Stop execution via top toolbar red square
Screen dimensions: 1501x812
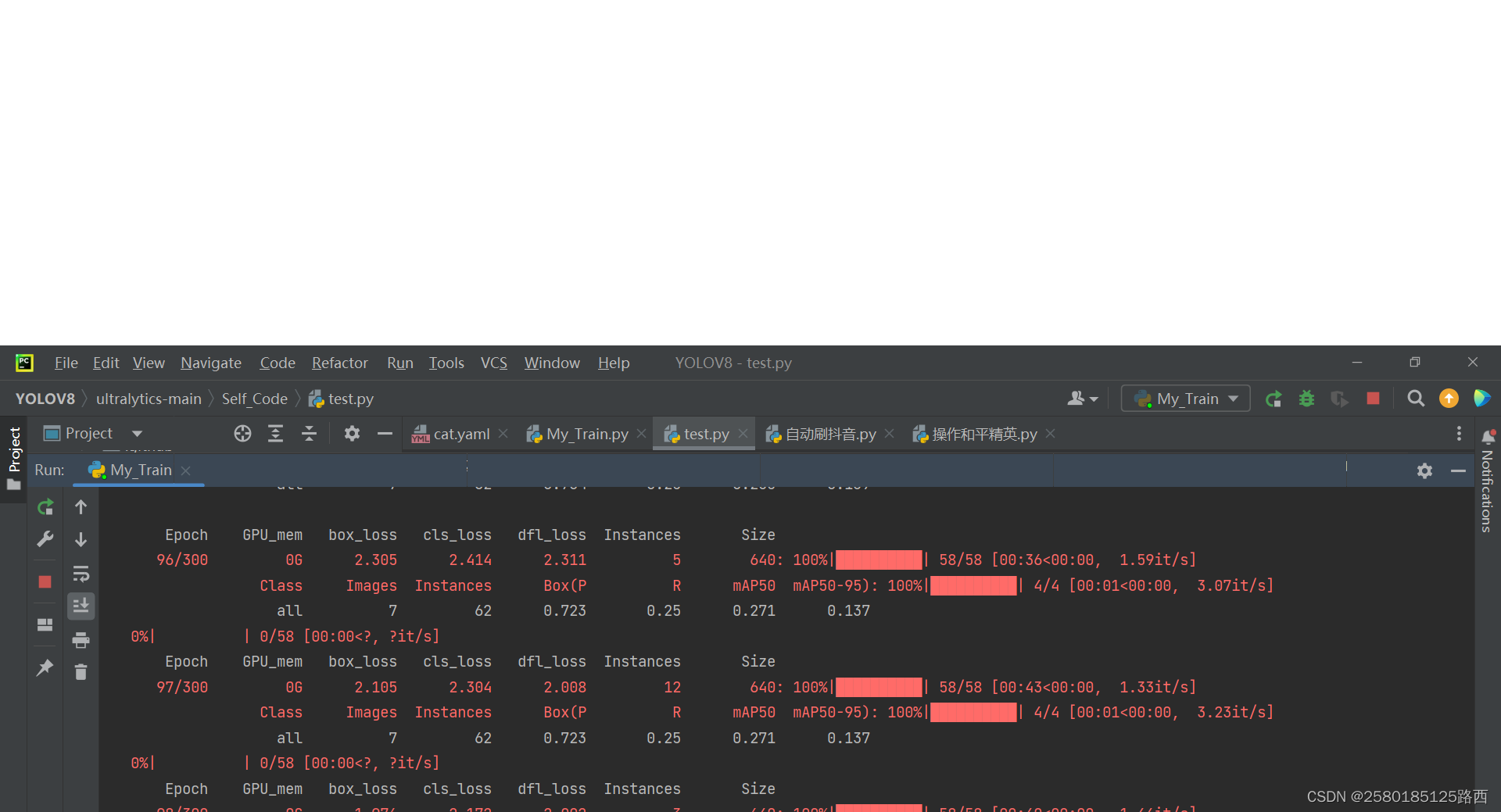[x=1373, y=399]
